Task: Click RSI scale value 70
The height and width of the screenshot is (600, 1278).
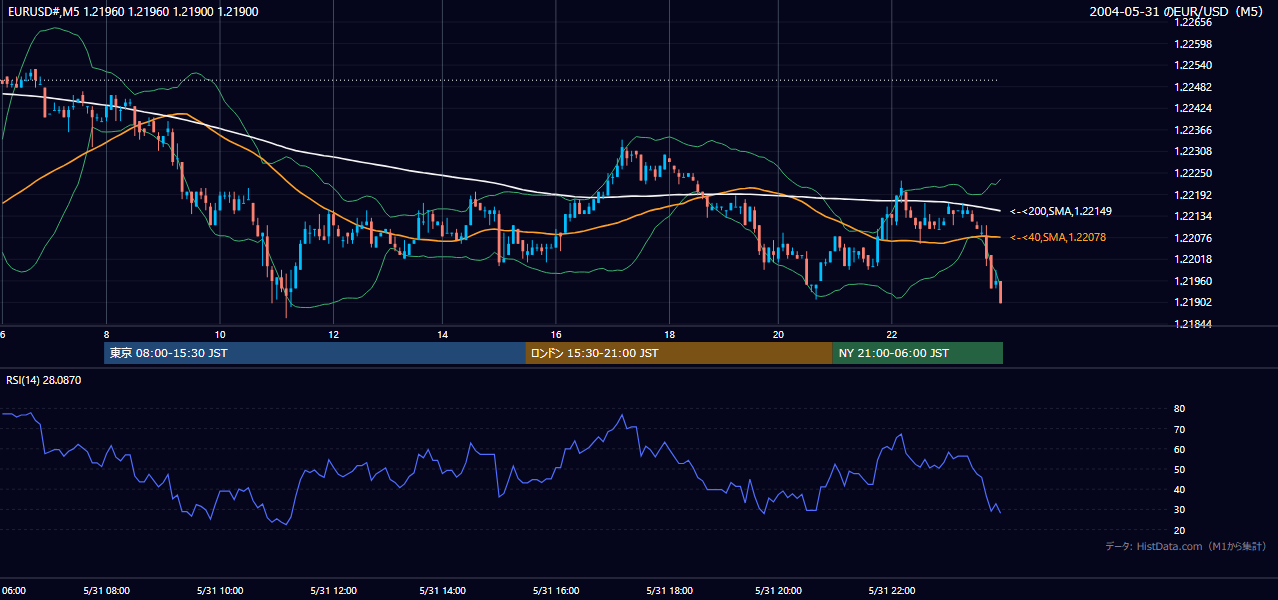Action: 1180,430
